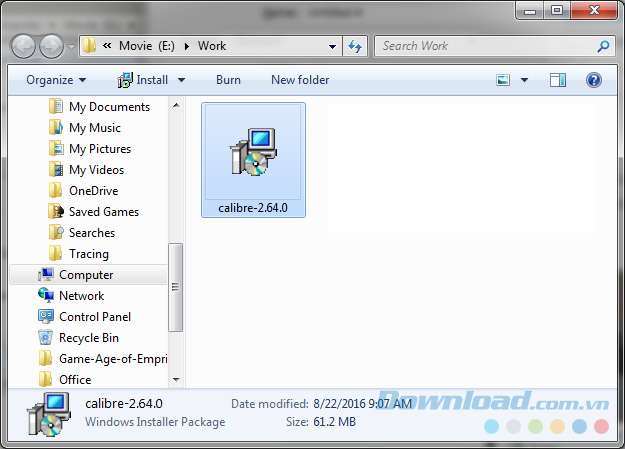
Task: Click the installer icon in details pane
Action: [49, 414]
